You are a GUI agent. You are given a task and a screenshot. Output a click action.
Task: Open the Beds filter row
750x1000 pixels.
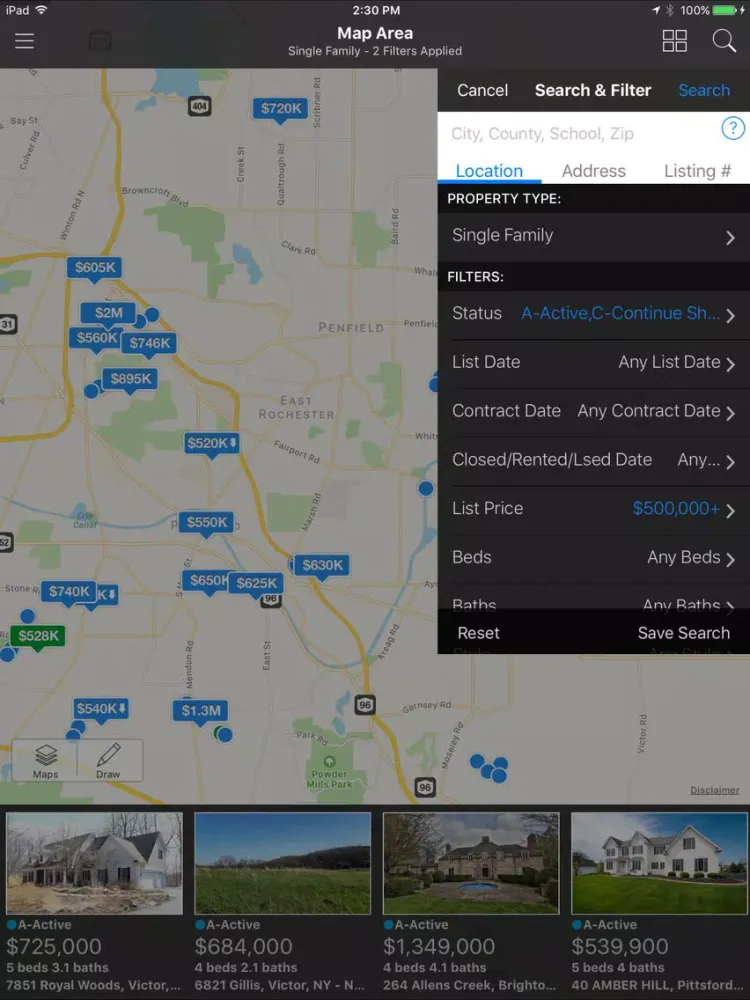[x=593, y=558]
